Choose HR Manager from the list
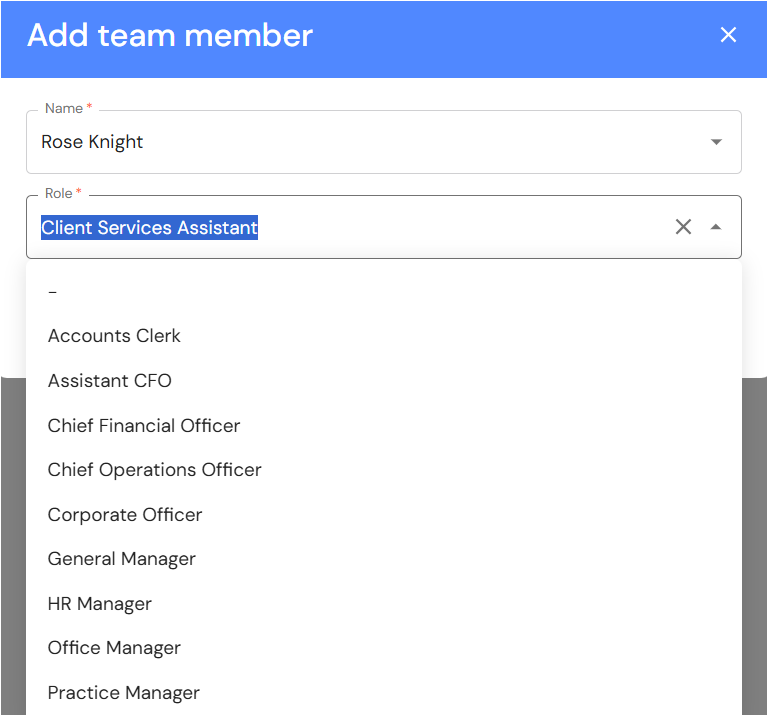 coord(100,604)
